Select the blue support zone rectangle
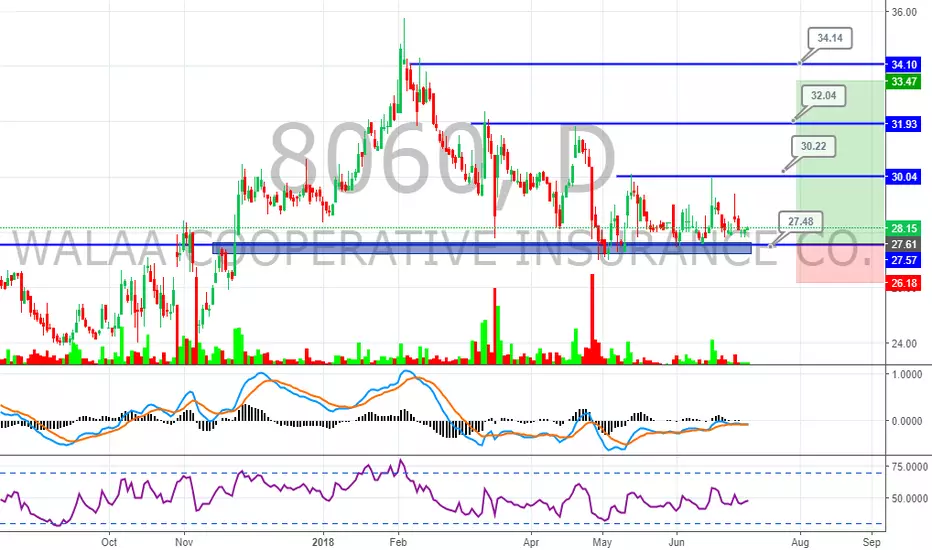932x550 pixels. pyautogui.click(x=481, y=248)
